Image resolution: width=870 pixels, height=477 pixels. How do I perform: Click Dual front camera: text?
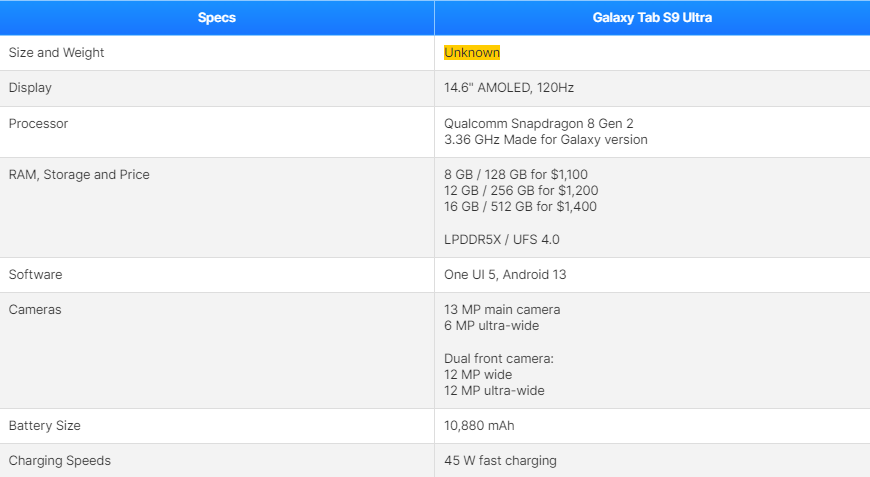(x=498, y=359)
